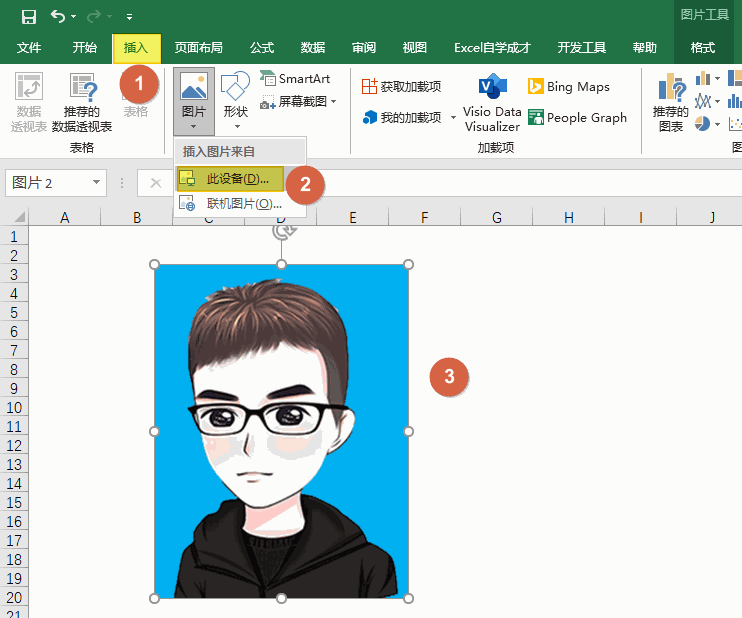Click the picture rotation handle
Viewport: 742px width, 618px height.
(x=282, y=231)
